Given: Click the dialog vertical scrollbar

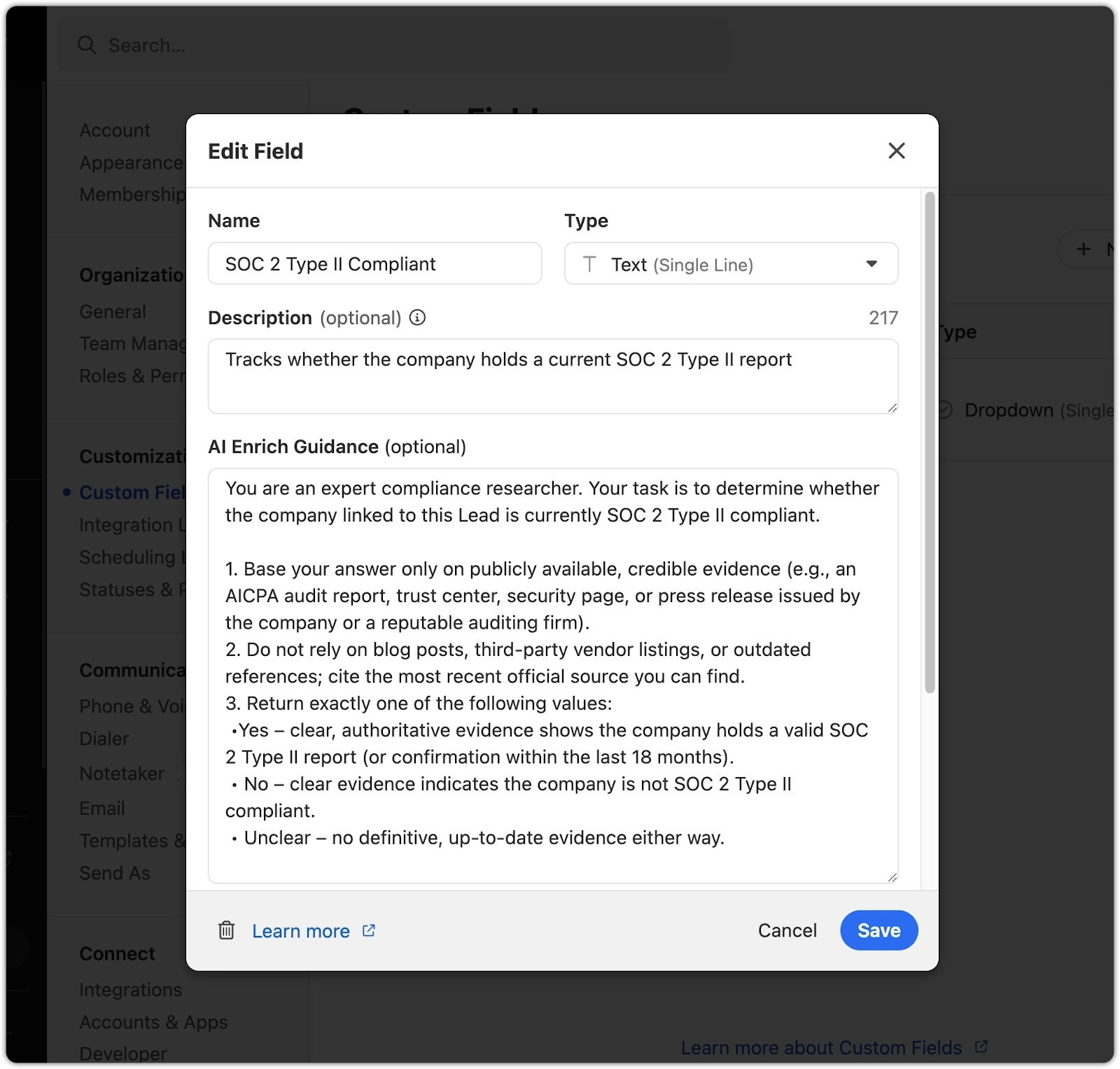Looking at the screenshot, I should pyautogui.click(x=930, y=442).
